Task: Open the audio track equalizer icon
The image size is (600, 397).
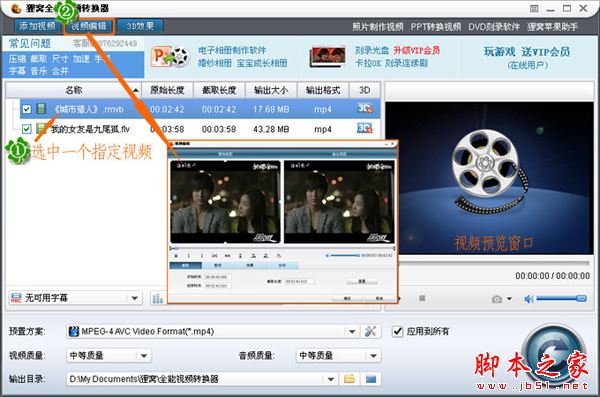Action: [x=158, y=298]
